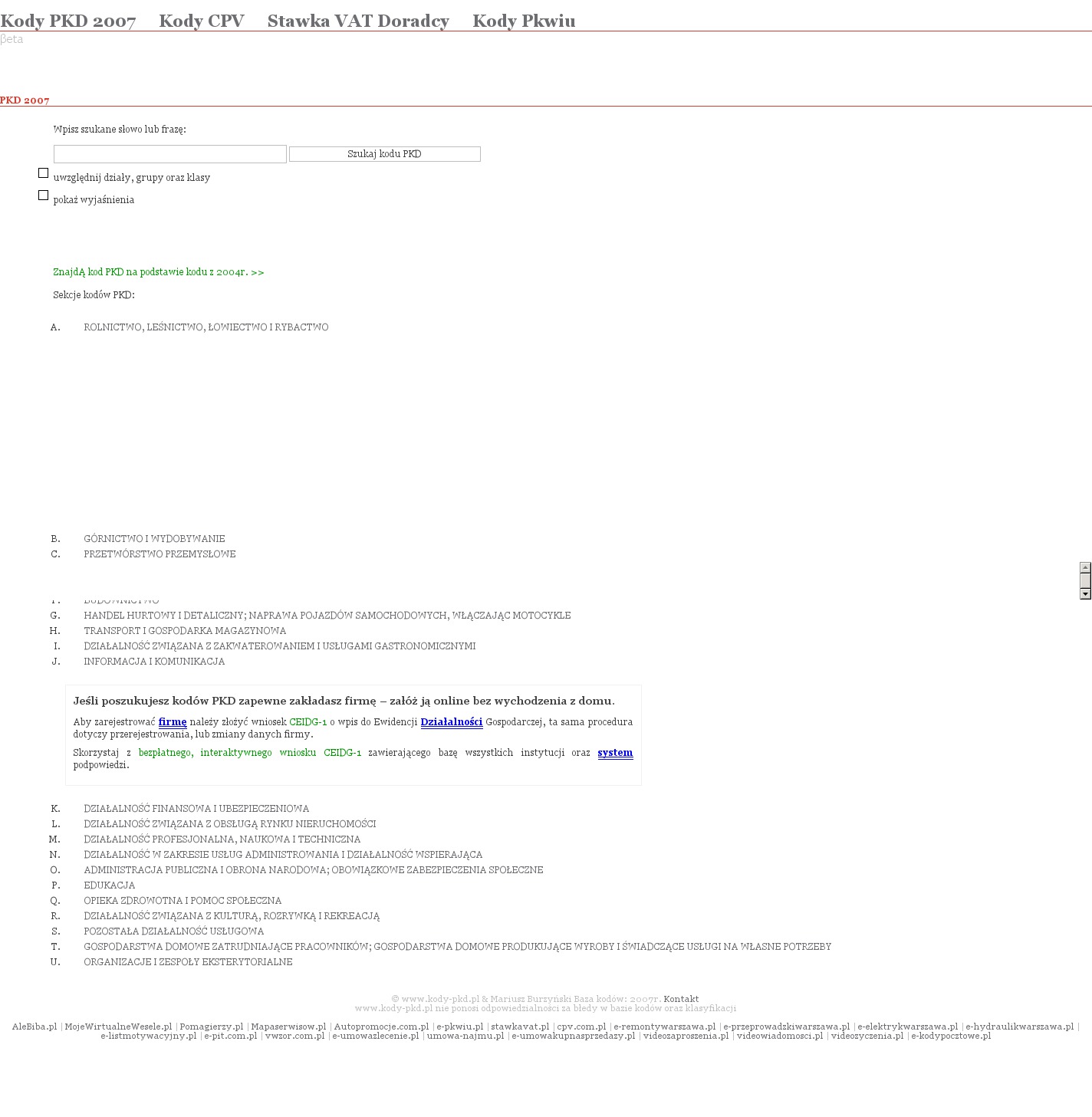1092x1117 pixels.
Task: Expand section C Przetwórstwo Przemysłowe
Action: pos(160,554)
